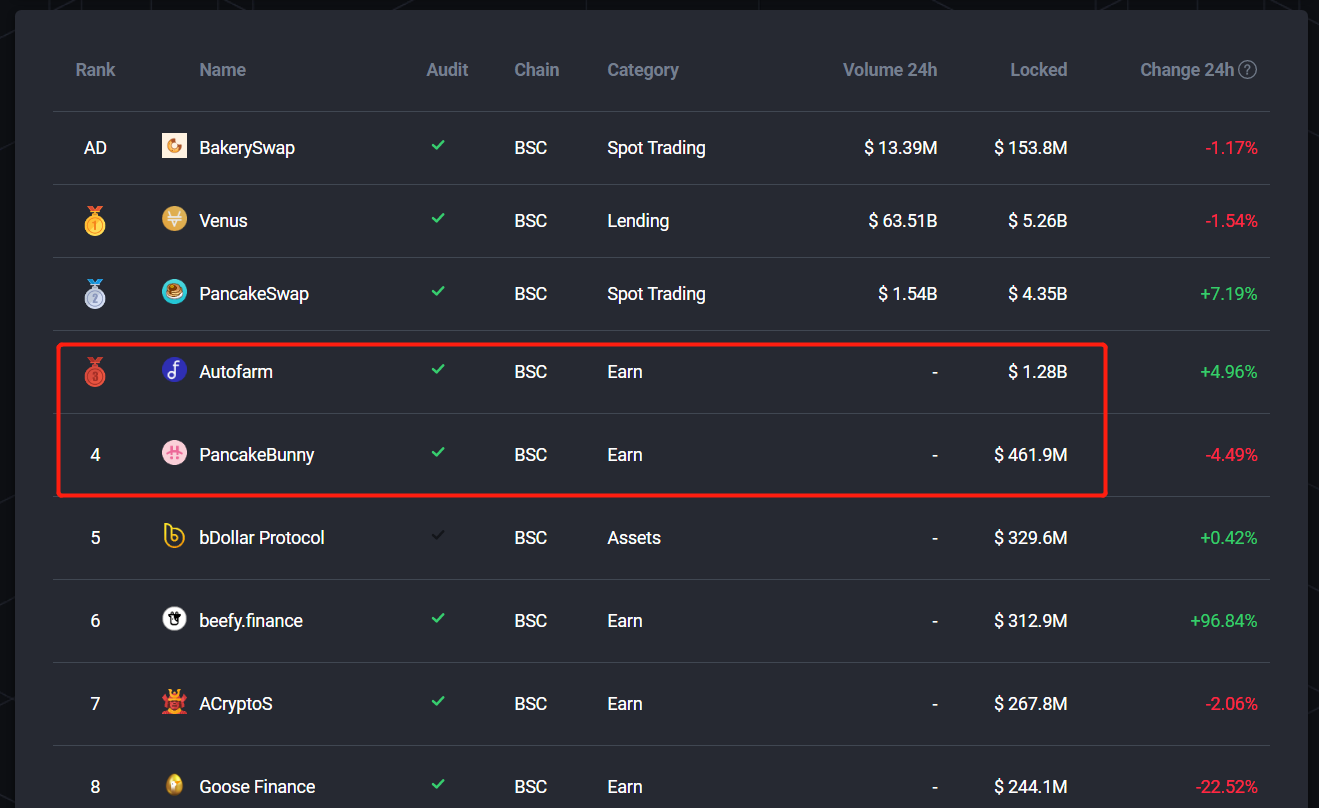Open the beefy.finance name link
Viewport: 1319px width, 808px height.
(x=251, y=621)
